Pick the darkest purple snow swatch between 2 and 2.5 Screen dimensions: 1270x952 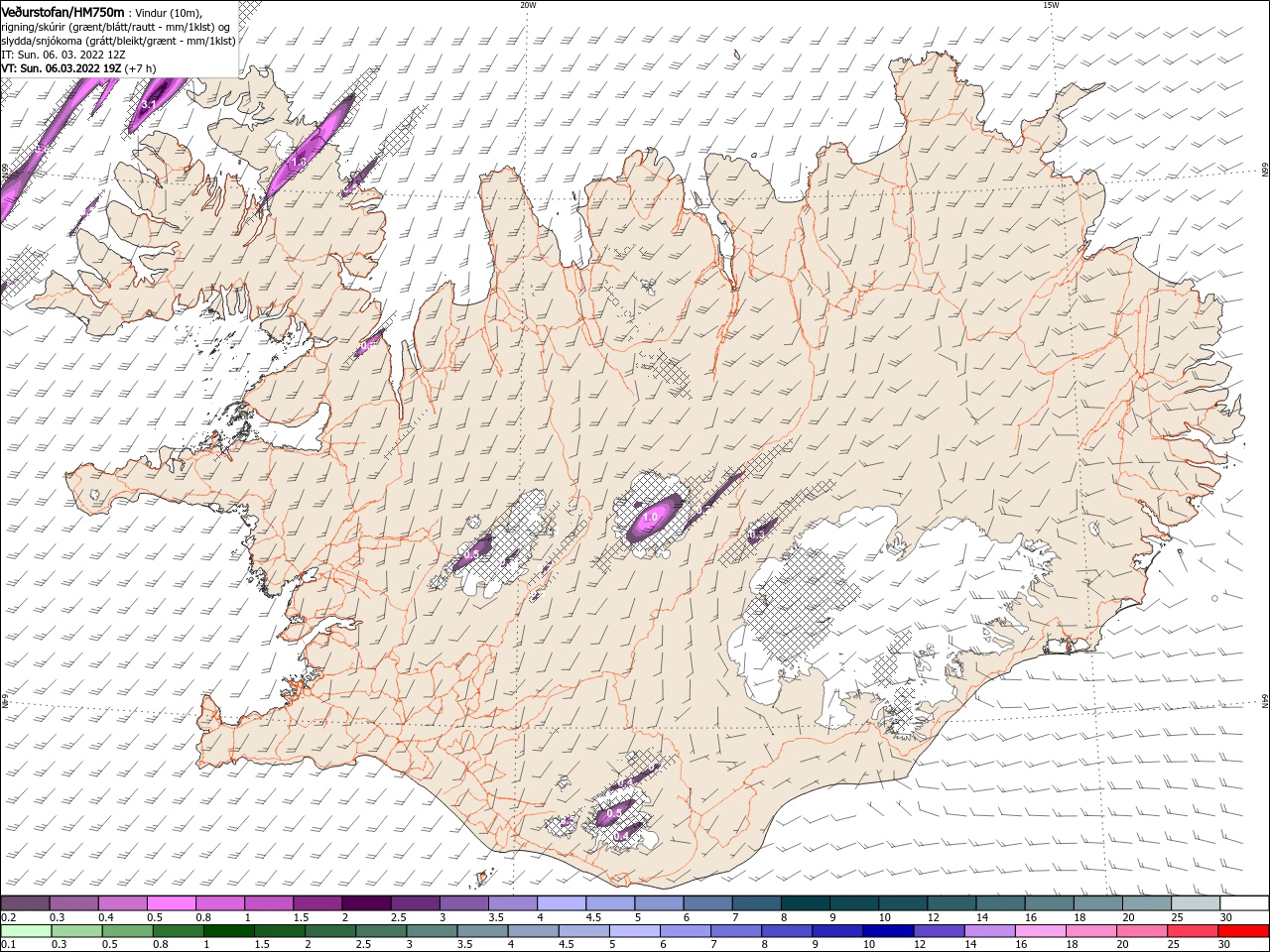click(367, 903)
